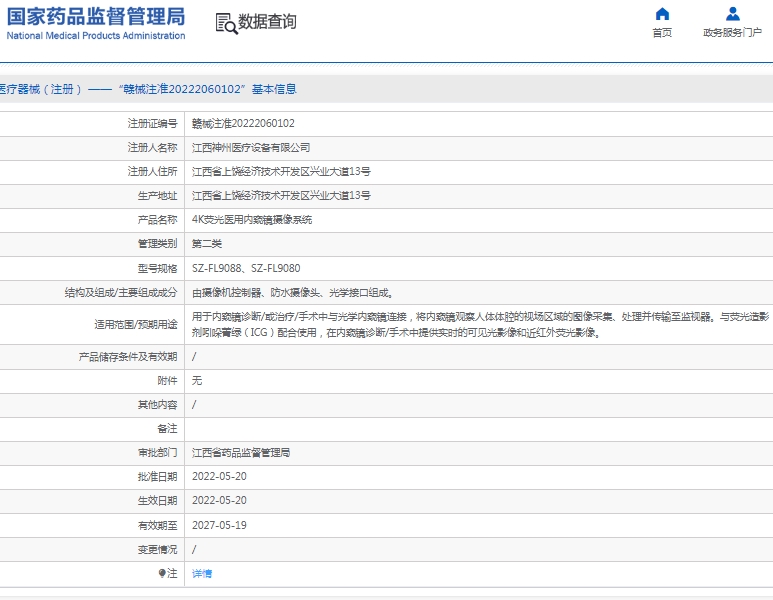
Task: Click the 产品名称 label
Action: click(x=157, y=220)
